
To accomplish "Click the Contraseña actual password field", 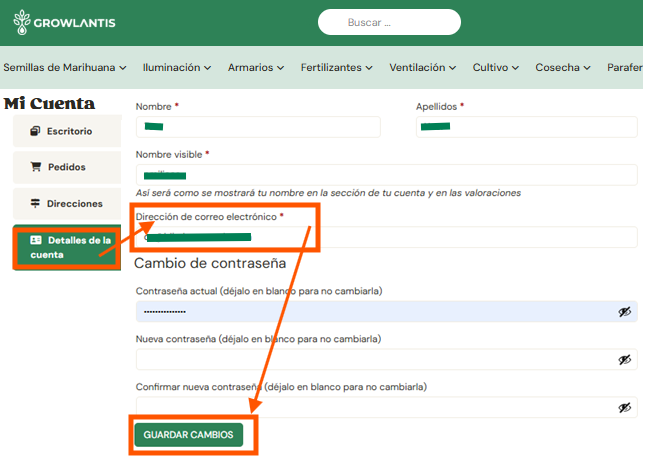I will click(387, 311).
